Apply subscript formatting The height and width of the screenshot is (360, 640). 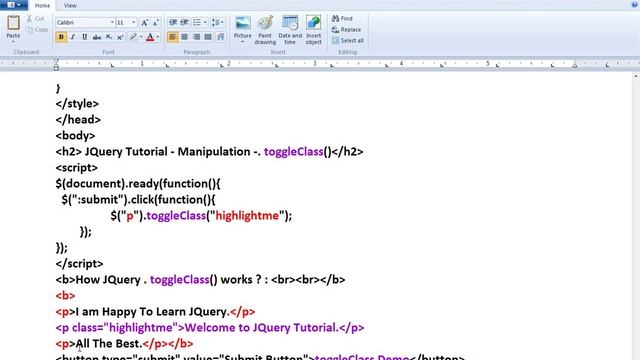pos(109,37)
